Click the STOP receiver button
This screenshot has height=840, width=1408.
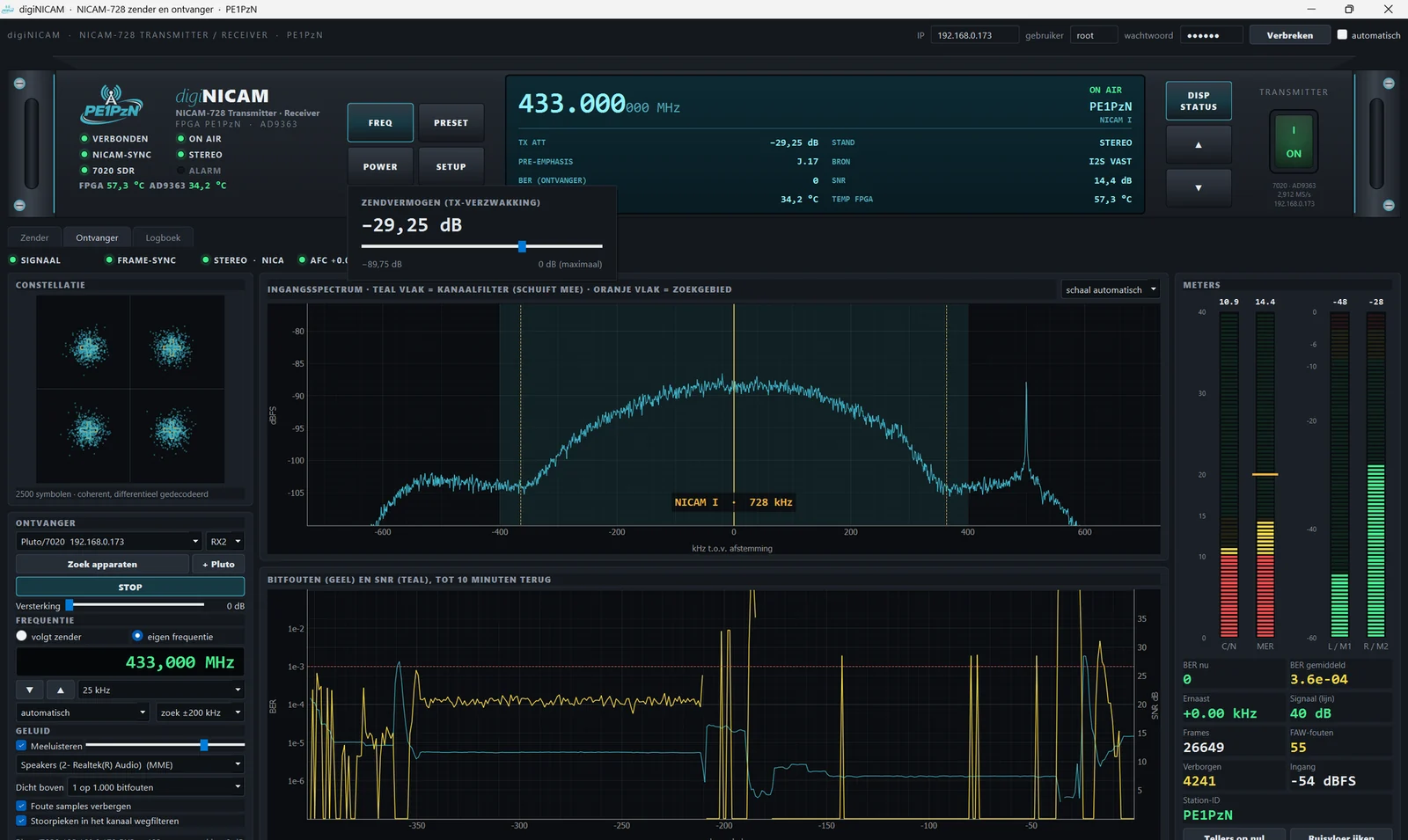(130, 587)
